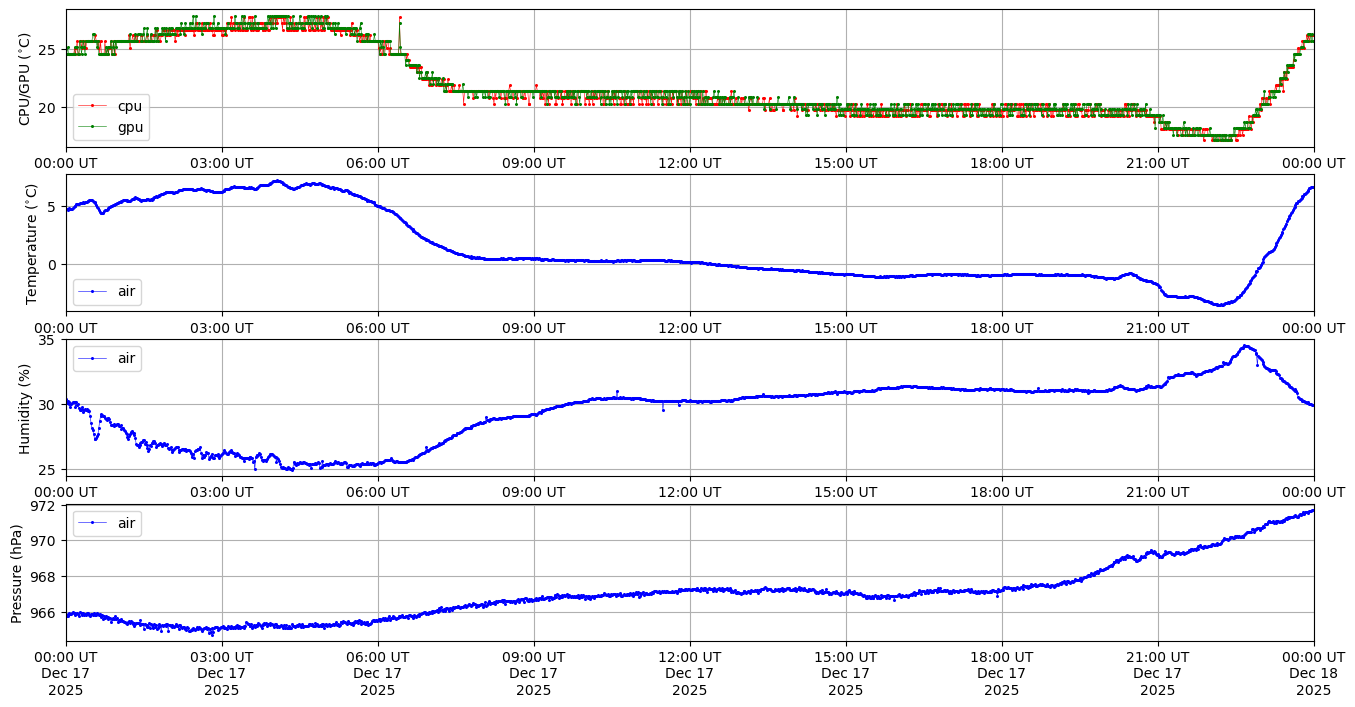Select the red cpu legend line marker
Viewport: 1355px width, 707px height.
93,106
